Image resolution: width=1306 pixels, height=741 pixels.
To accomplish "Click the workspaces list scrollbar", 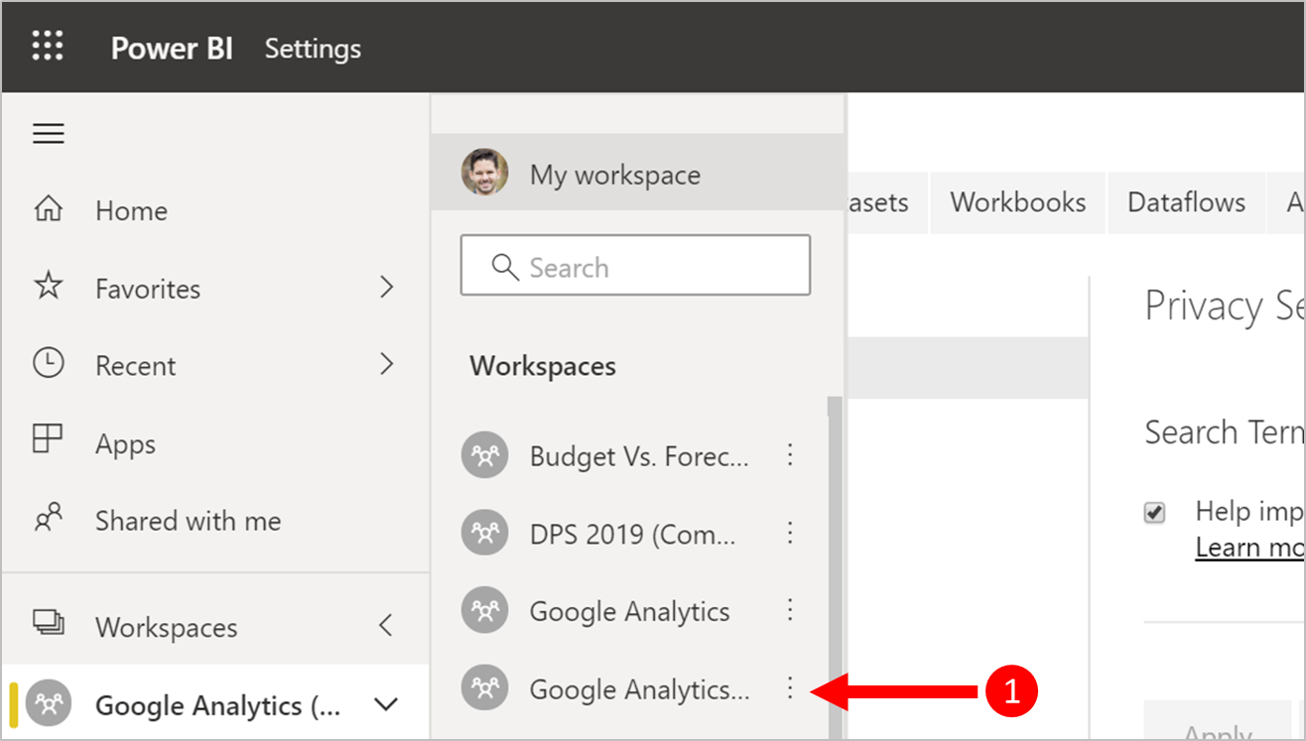I will pos(834,567).
